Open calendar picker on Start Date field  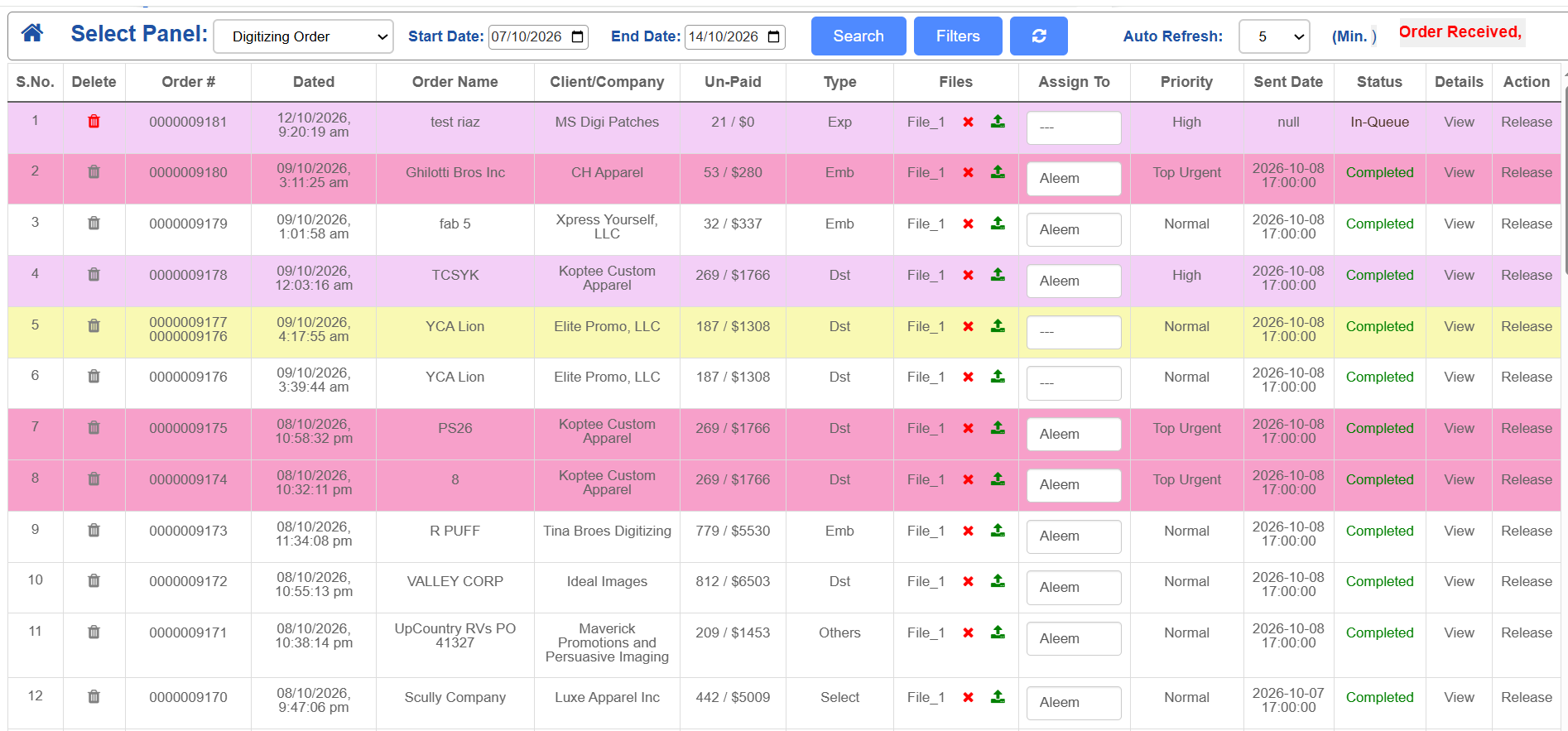pyautogui.click(x=578, y=36)
